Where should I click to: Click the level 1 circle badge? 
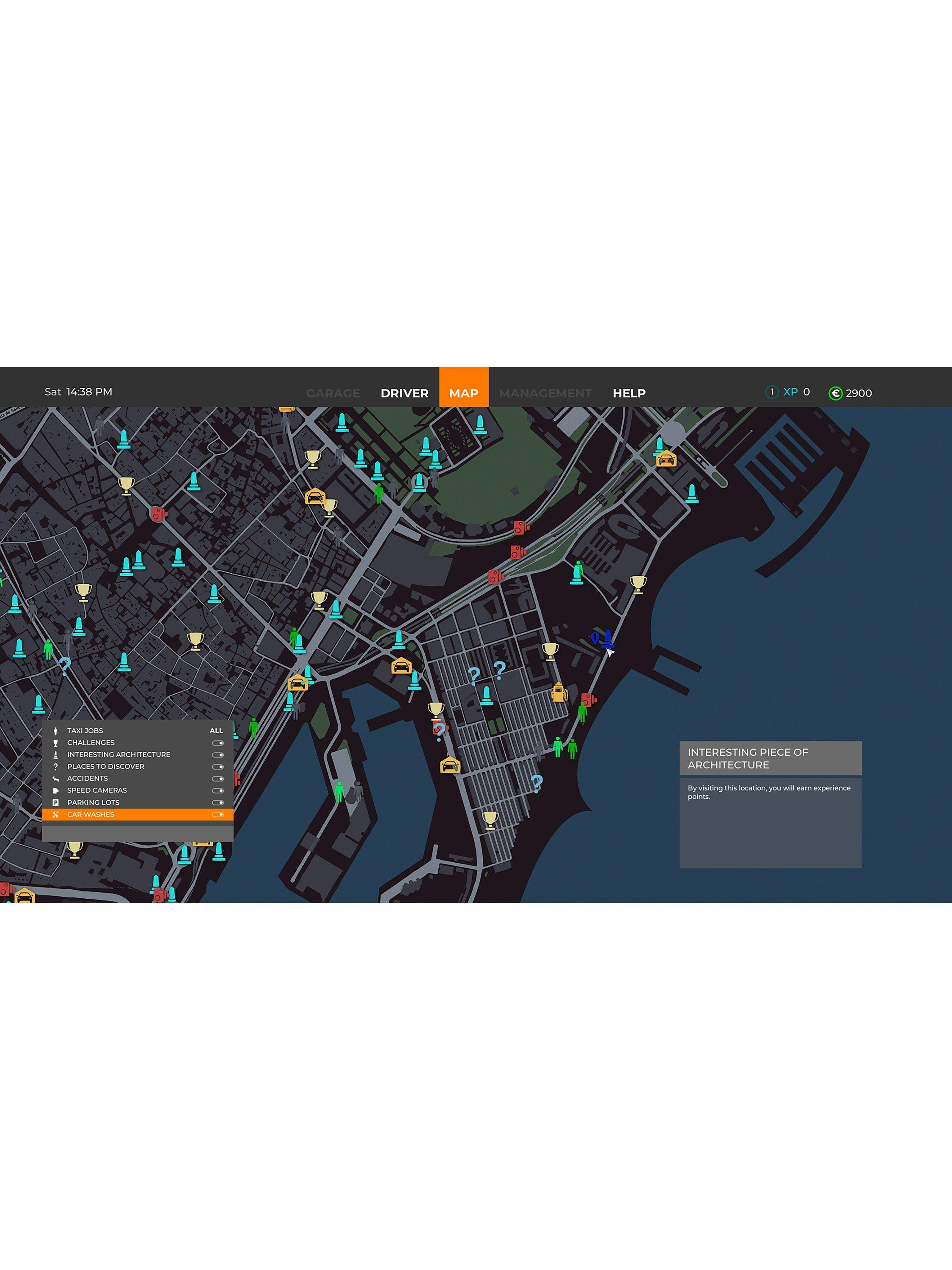tap(772, 392)
